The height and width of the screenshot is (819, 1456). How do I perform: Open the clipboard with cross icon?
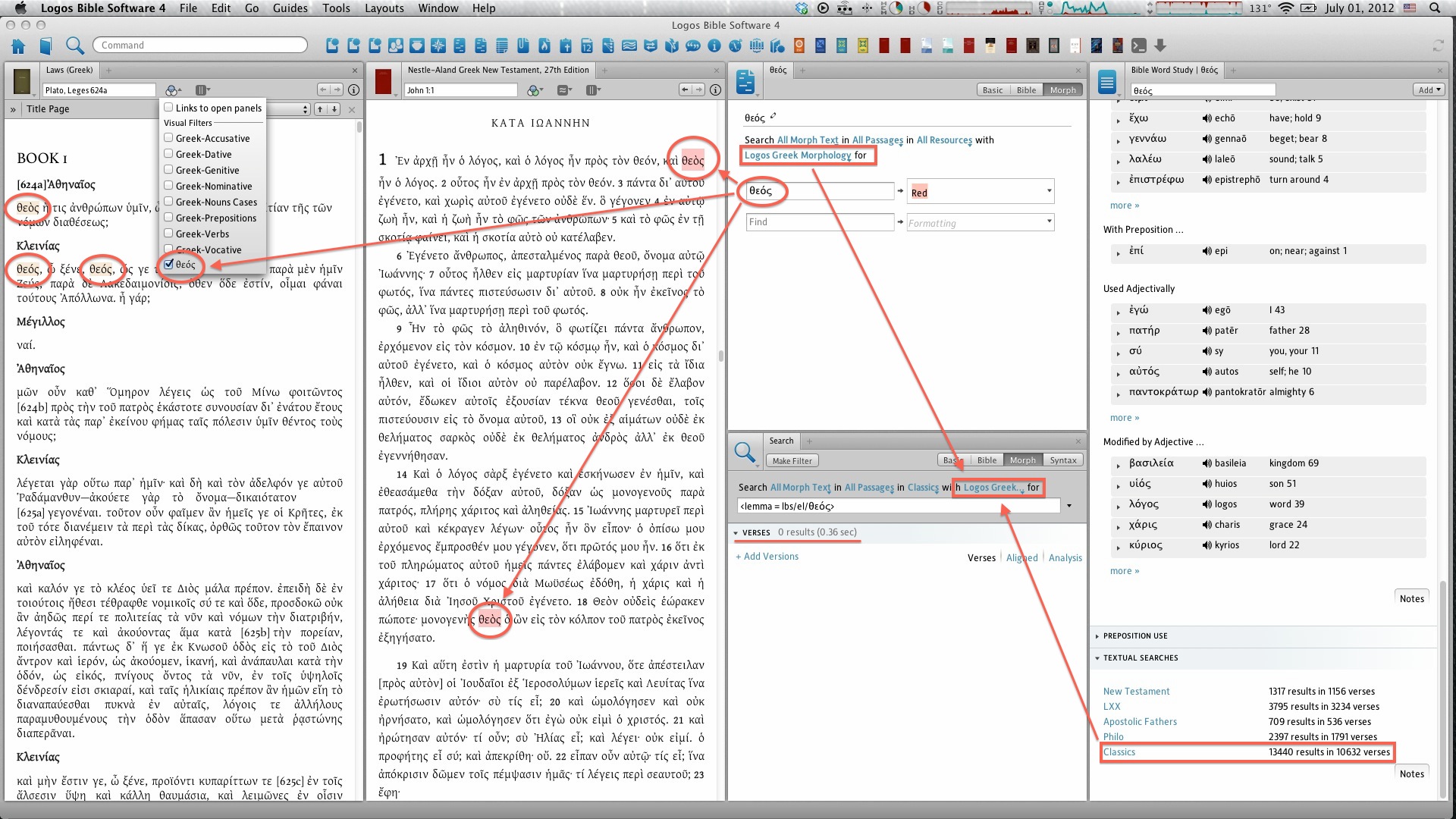click(566, 45)
